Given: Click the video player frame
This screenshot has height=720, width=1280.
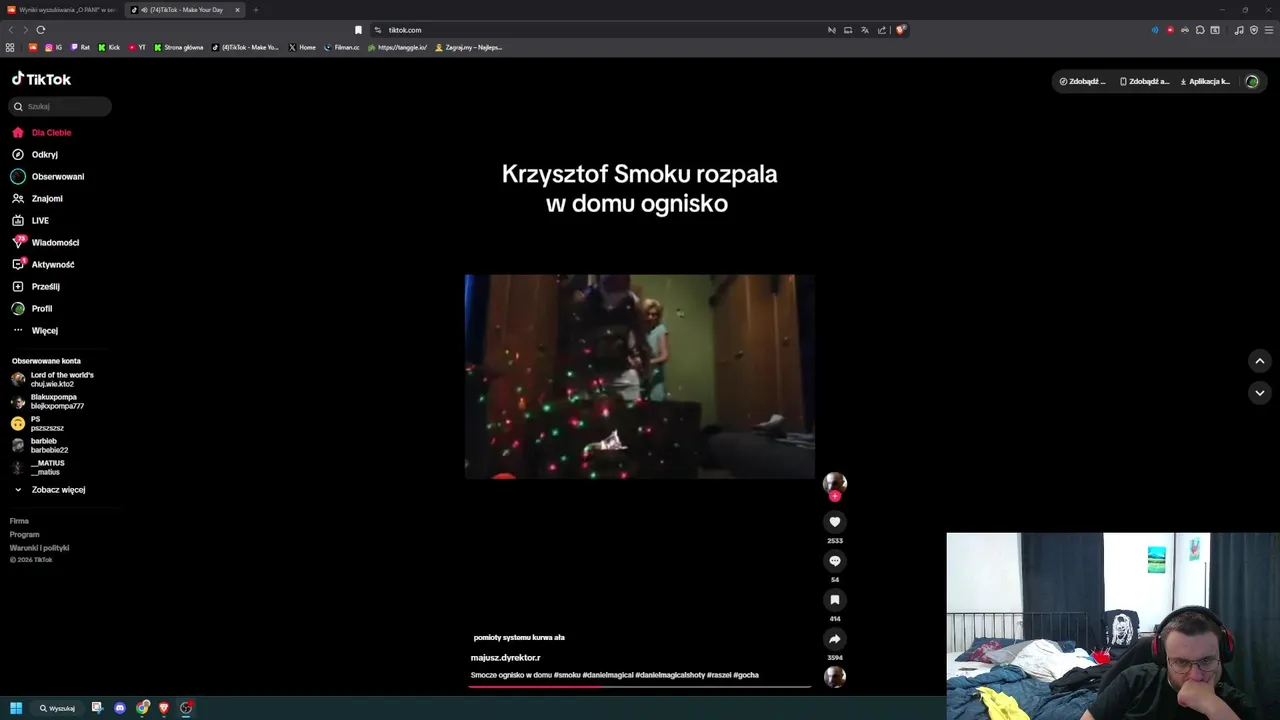Looking at the screenshot, I should (x=639, y=377).
